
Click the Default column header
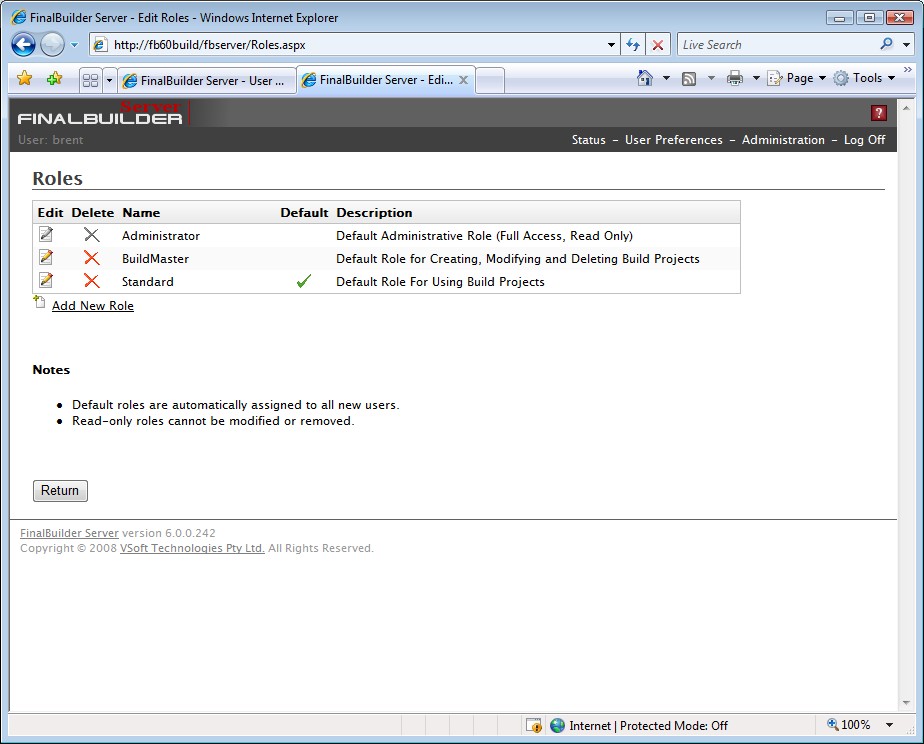(304, 213)
